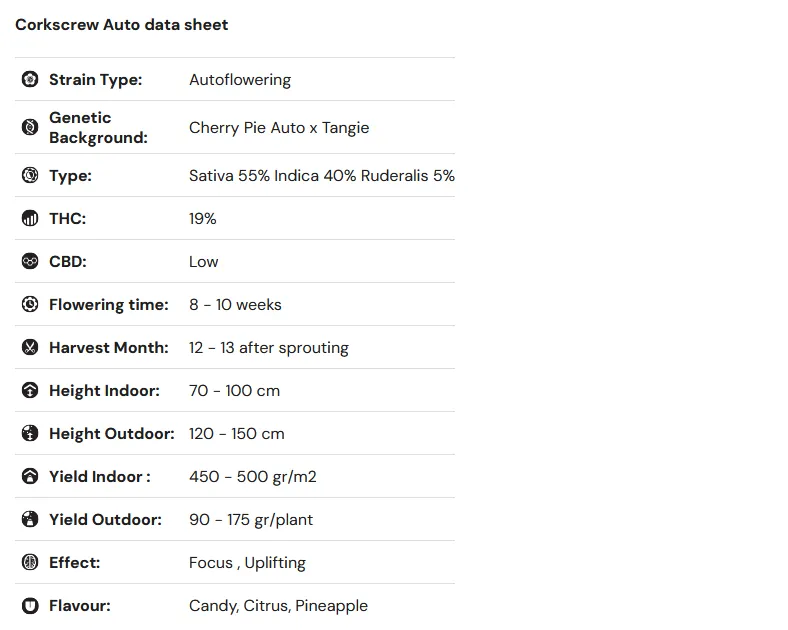Click the THC bar chart icon
Image resolution: width=788 pixels, height=630 pixels.
pos(30,219)
